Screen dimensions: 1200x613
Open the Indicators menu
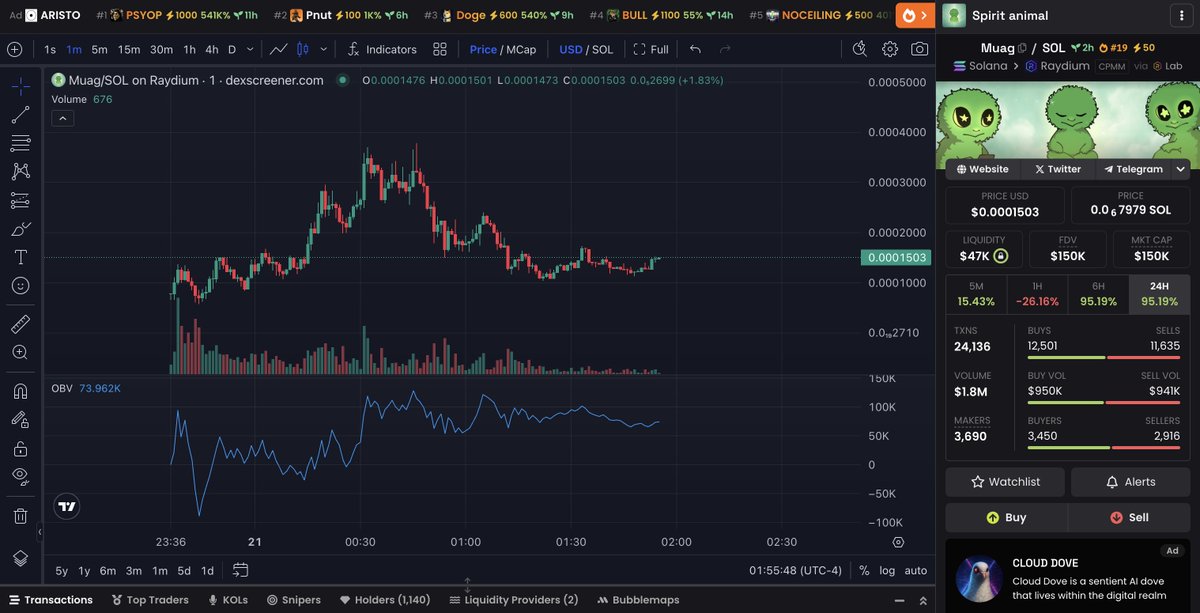point(382,49)
